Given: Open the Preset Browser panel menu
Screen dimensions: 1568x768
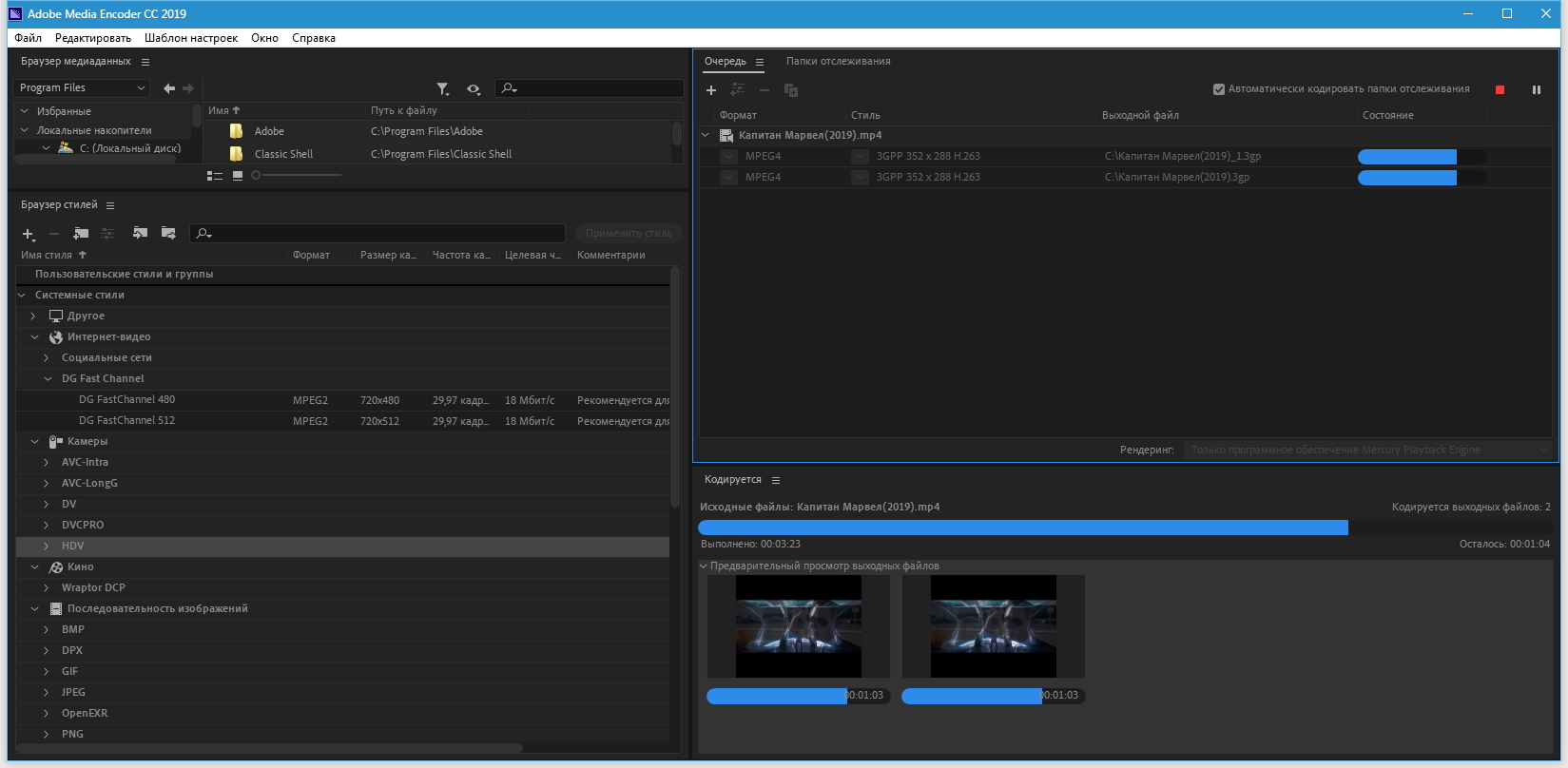Looking at the screenshot, I should (110, 205).
